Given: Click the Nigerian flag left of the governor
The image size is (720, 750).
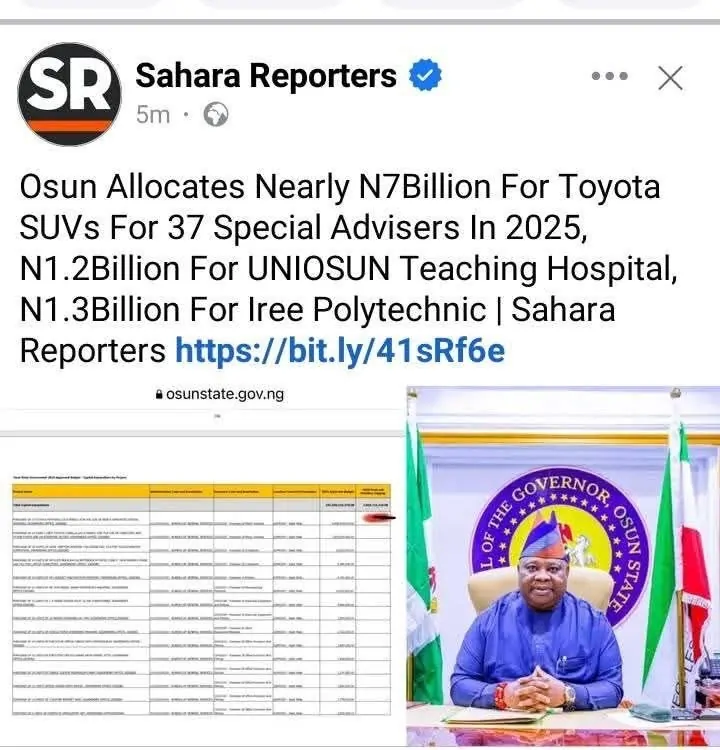Looking at the screenshot, I should 424,560.
